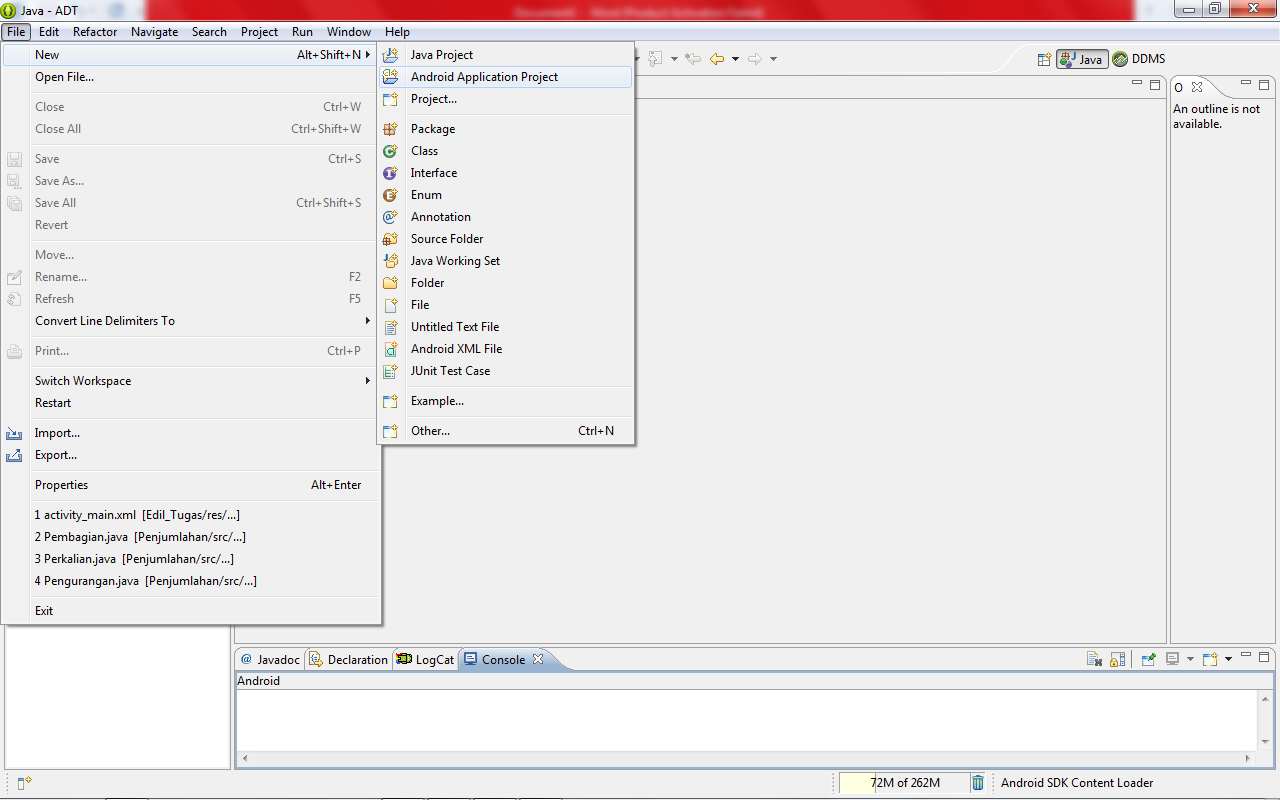
Task: Select the Java perspective button
Action: pos(1082,59)
